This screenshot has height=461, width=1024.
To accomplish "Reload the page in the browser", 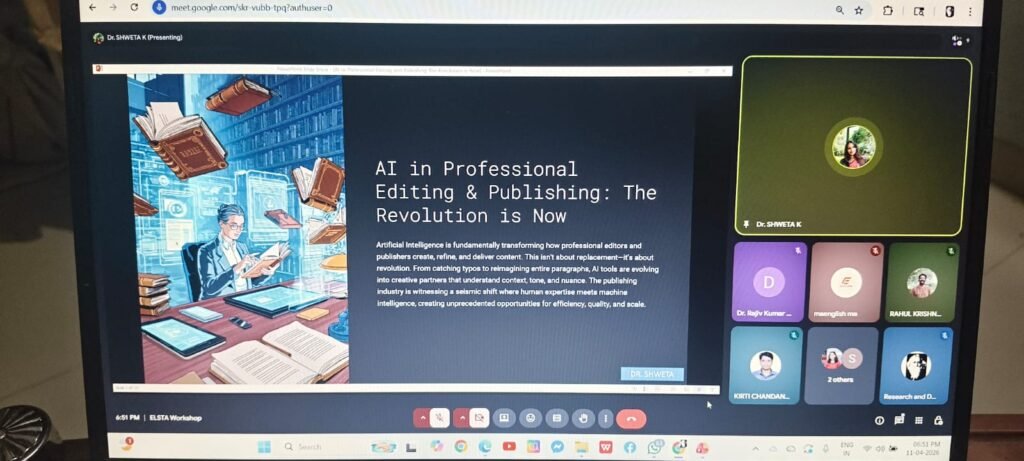I will point(134,8).
